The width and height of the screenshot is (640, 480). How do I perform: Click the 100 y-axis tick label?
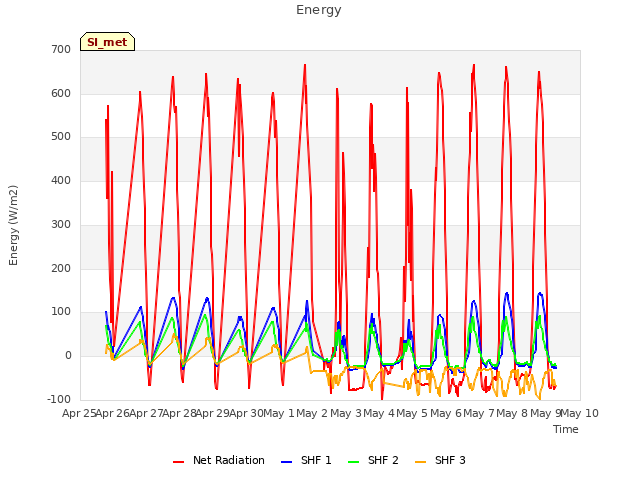tap(61, 312)
